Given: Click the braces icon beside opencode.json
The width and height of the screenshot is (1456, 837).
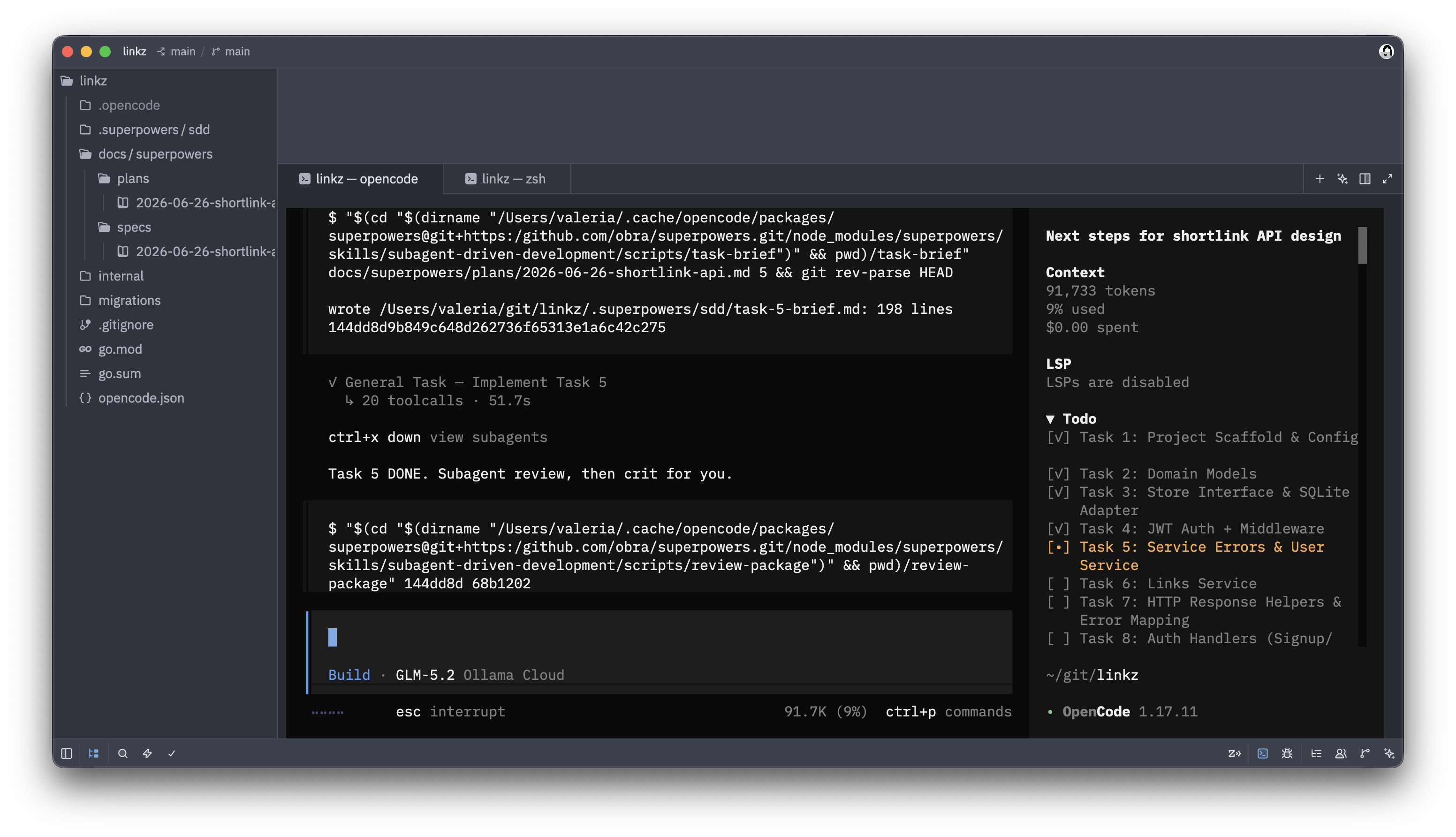Looking at the screenshot, I should [x=85, y=398].
